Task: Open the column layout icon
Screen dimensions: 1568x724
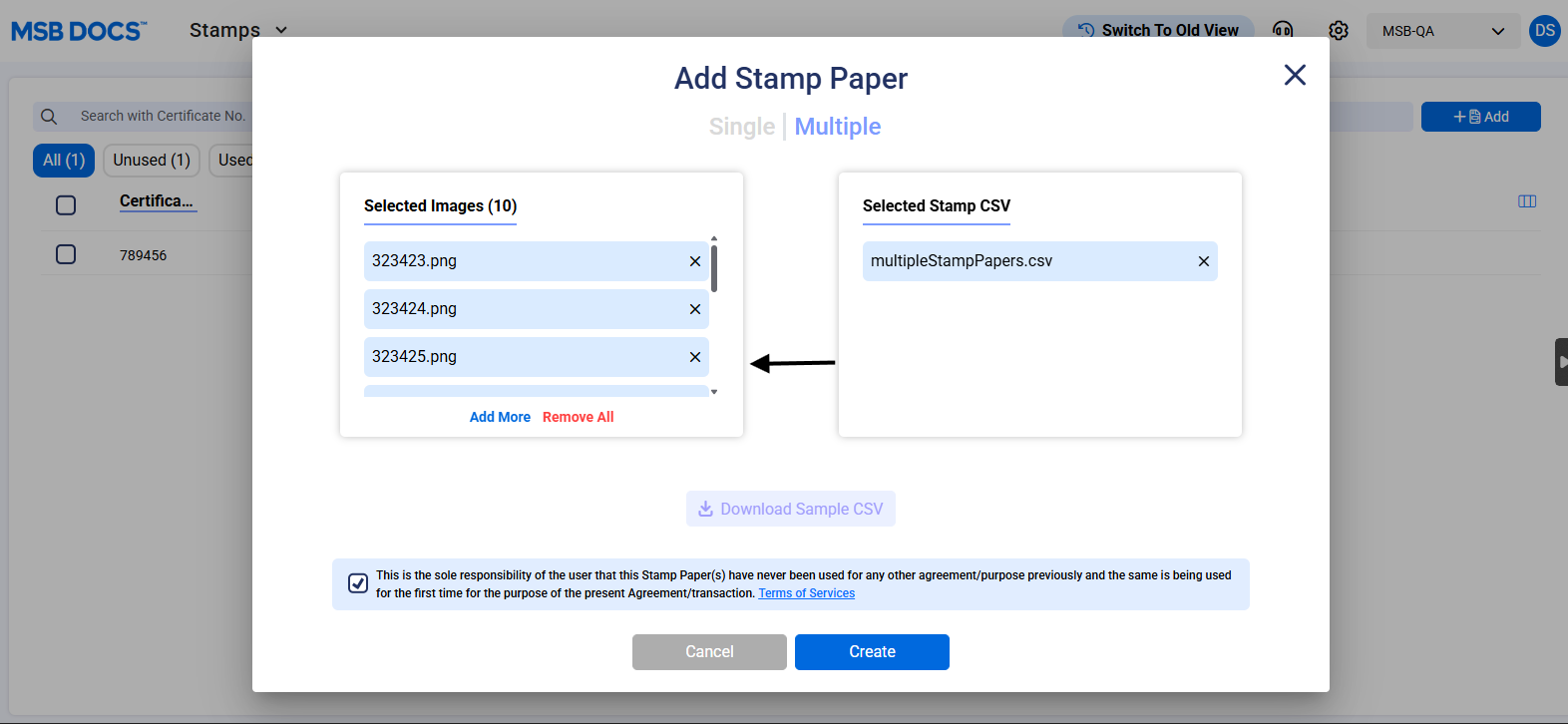Action: tap(1526, 201)
